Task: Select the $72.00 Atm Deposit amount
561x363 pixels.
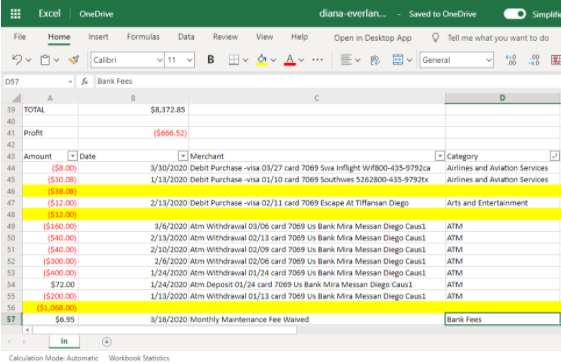Action: [x=50, y=284]
